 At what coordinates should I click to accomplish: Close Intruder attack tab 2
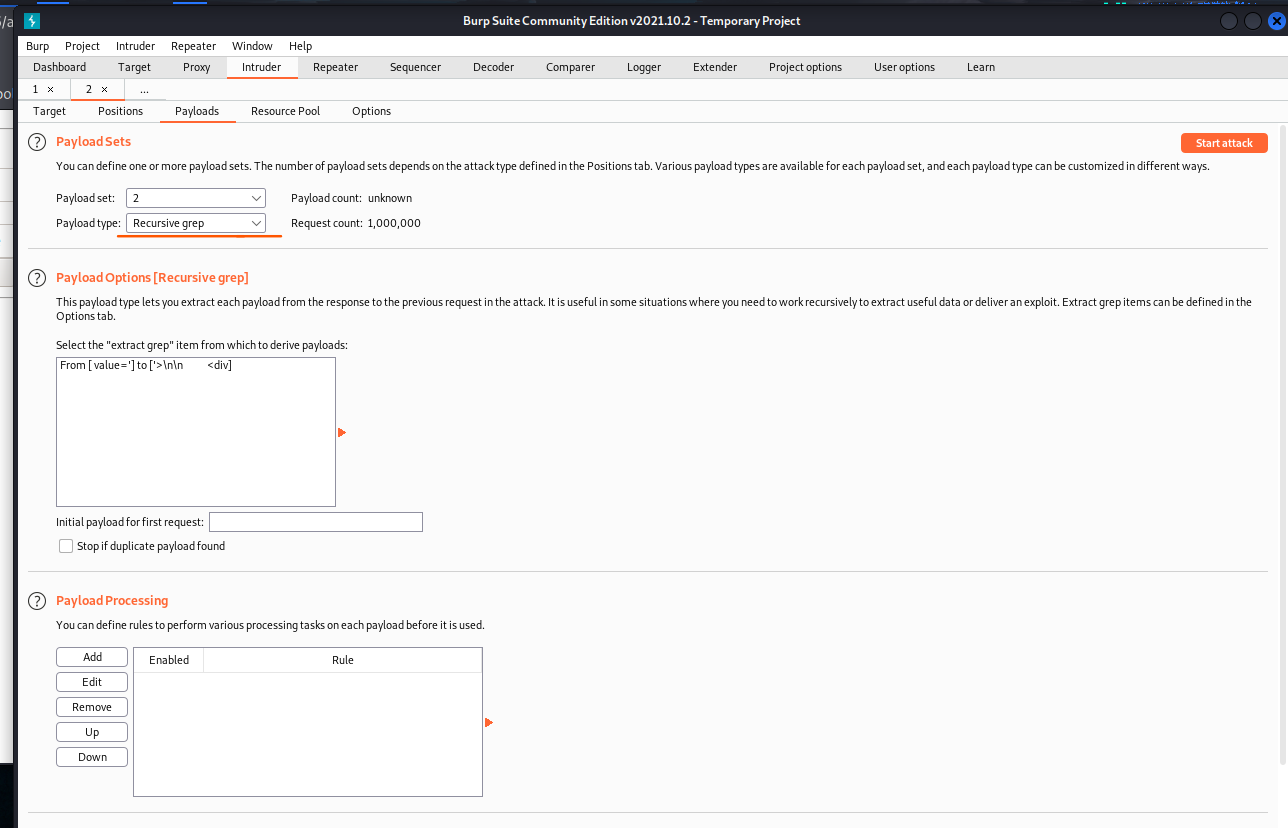[x=104, y=89]
